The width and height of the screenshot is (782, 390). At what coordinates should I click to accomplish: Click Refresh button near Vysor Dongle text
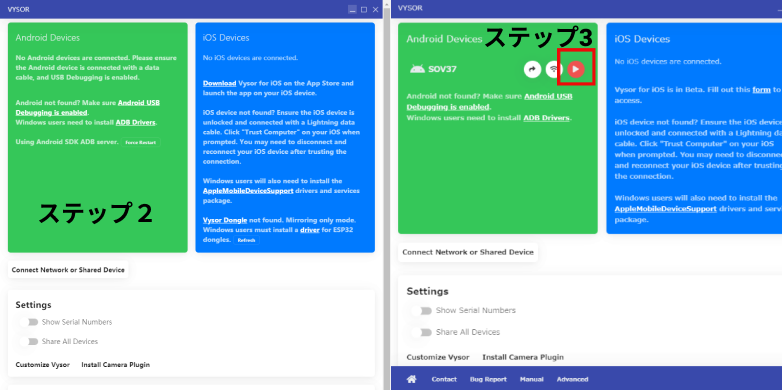pyautogui.click(x=246, y=240)
